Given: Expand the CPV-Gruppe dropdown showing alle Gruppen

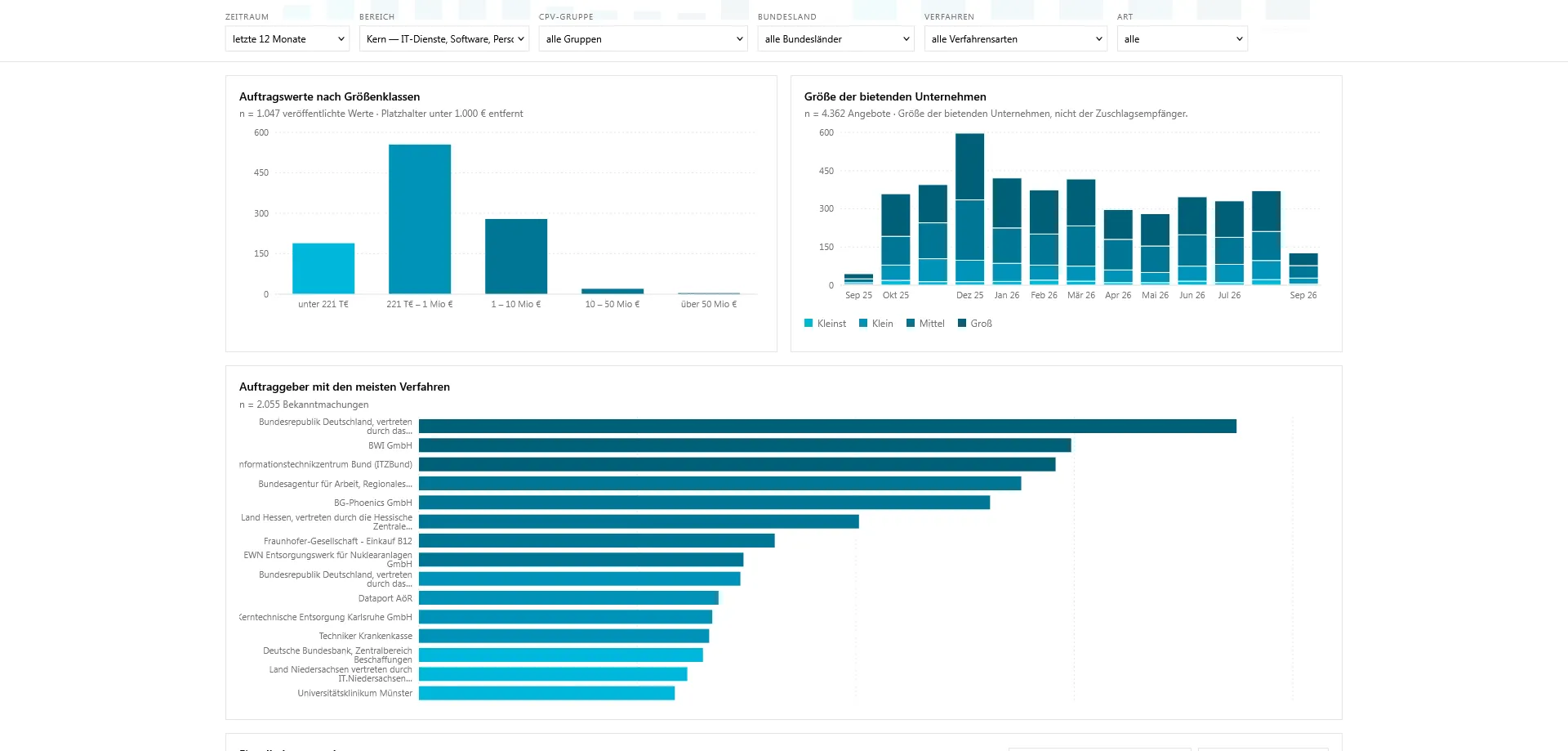Looking at the screenshot, I should coord(644,38).
